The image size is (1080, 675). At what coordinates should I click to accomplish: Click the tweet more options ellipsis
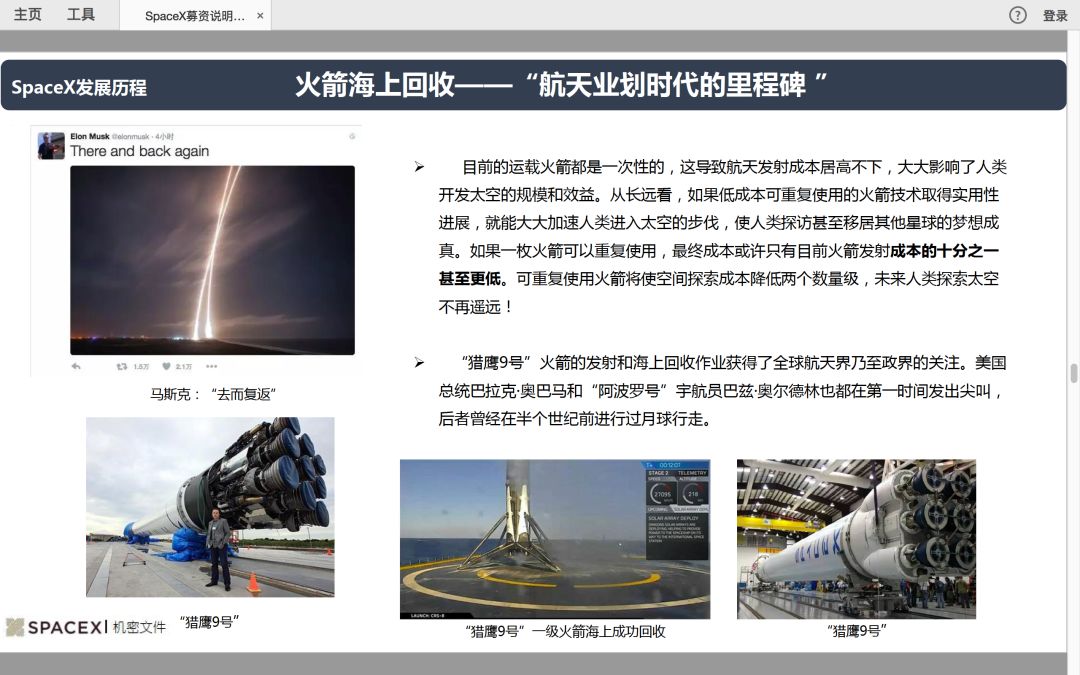tap(211, 366)
